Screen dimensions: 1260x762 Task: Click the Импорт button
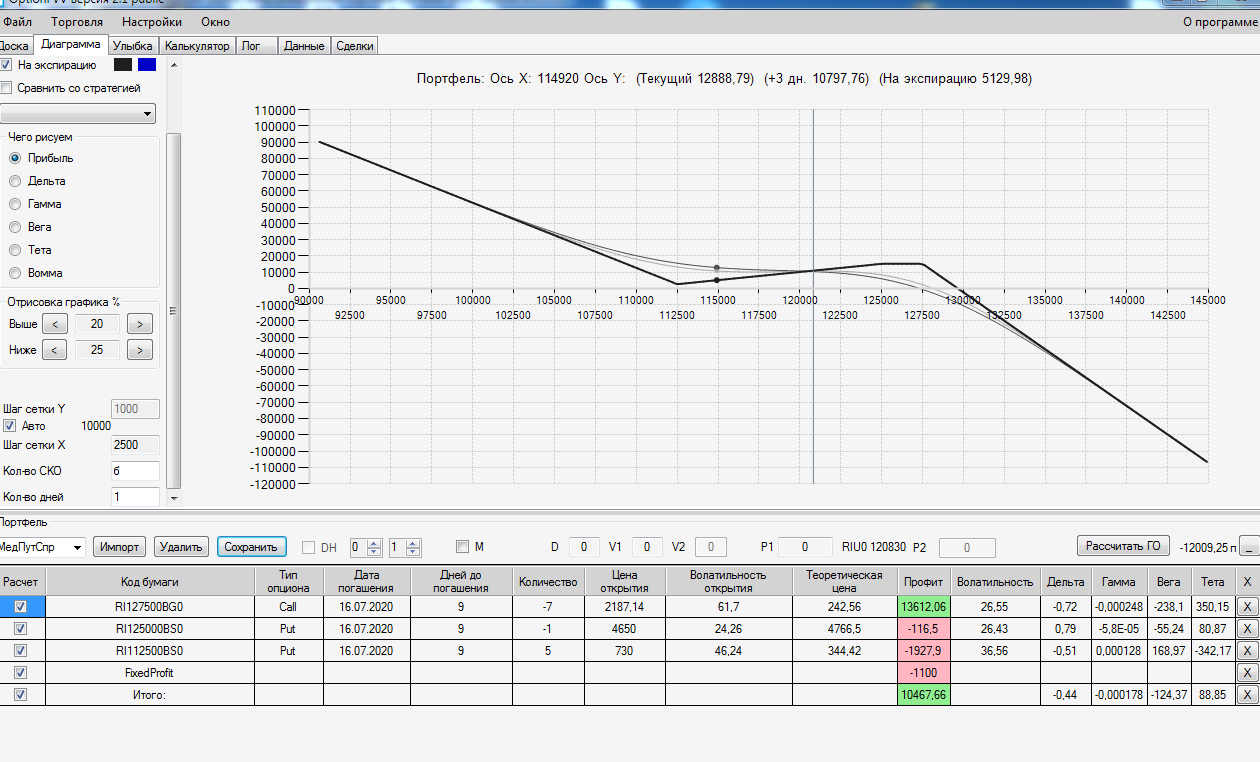click(x=119, y=547)
